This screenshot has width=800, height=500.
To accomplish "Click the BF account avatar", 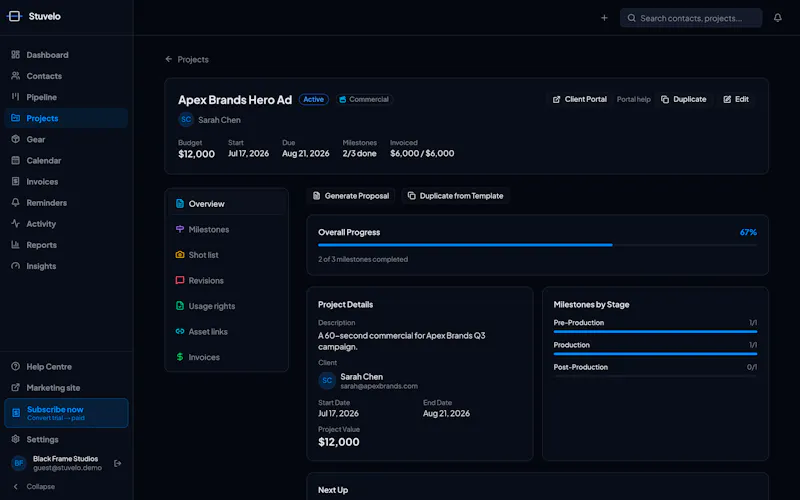I will tap(19, 463).
